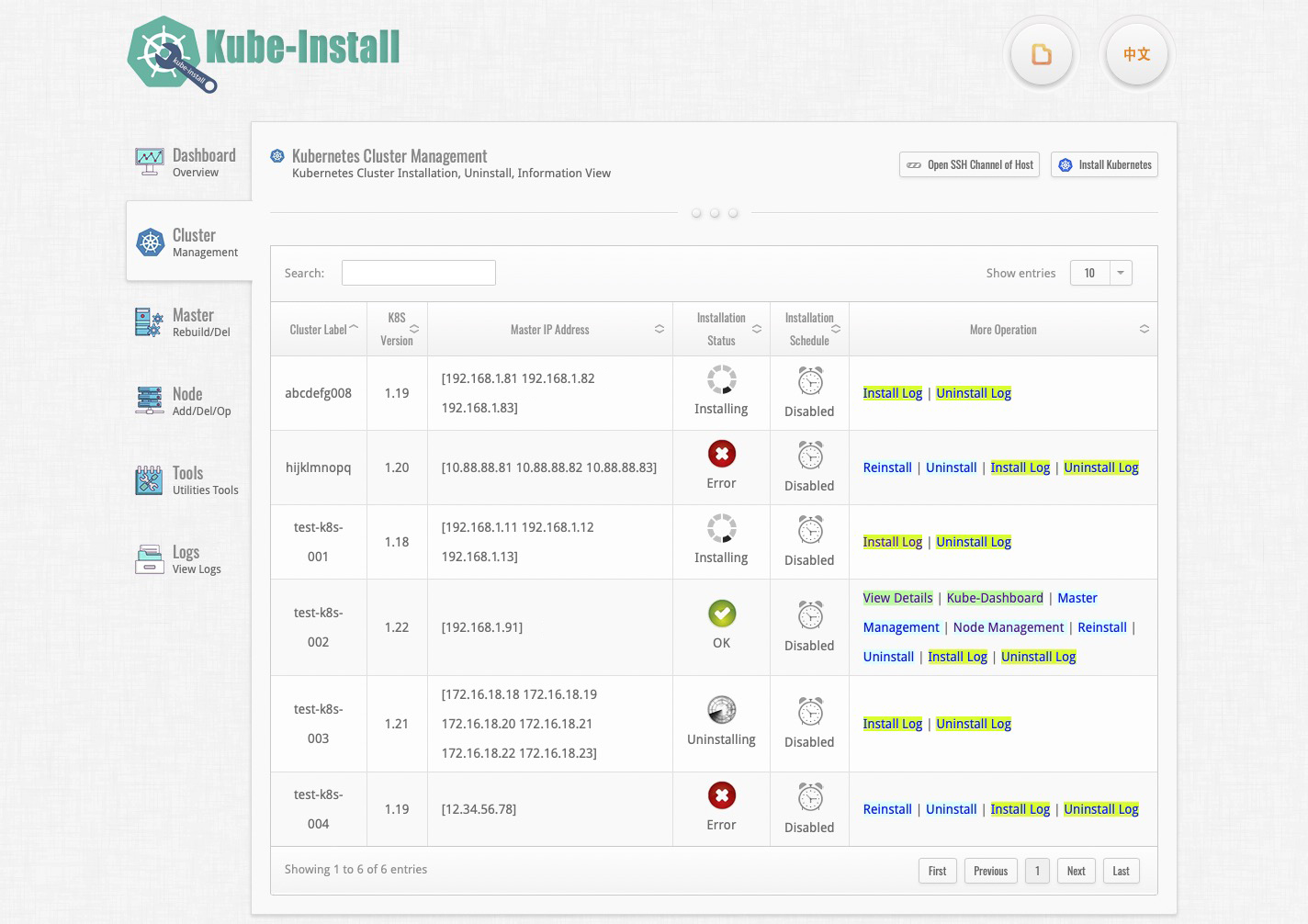Image resolution: width=1308 pixels, height=924 pixels.
Task: Click cluster label abcdefg008 cell
Action: click(x=319, y=393)
